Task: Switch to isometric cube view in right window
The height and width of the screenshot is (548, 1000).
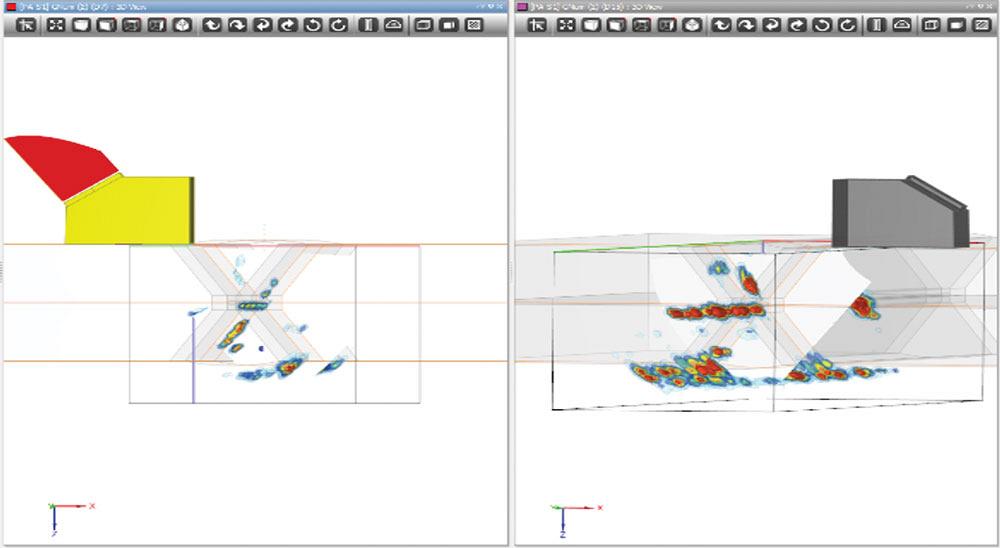Action: 692,25
